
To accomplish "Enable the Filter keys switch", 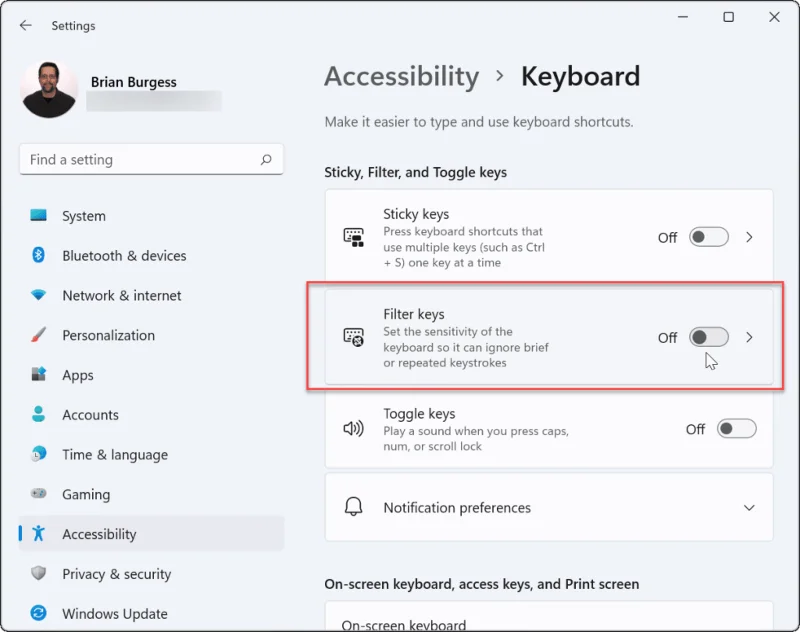I will pos(709,337).
